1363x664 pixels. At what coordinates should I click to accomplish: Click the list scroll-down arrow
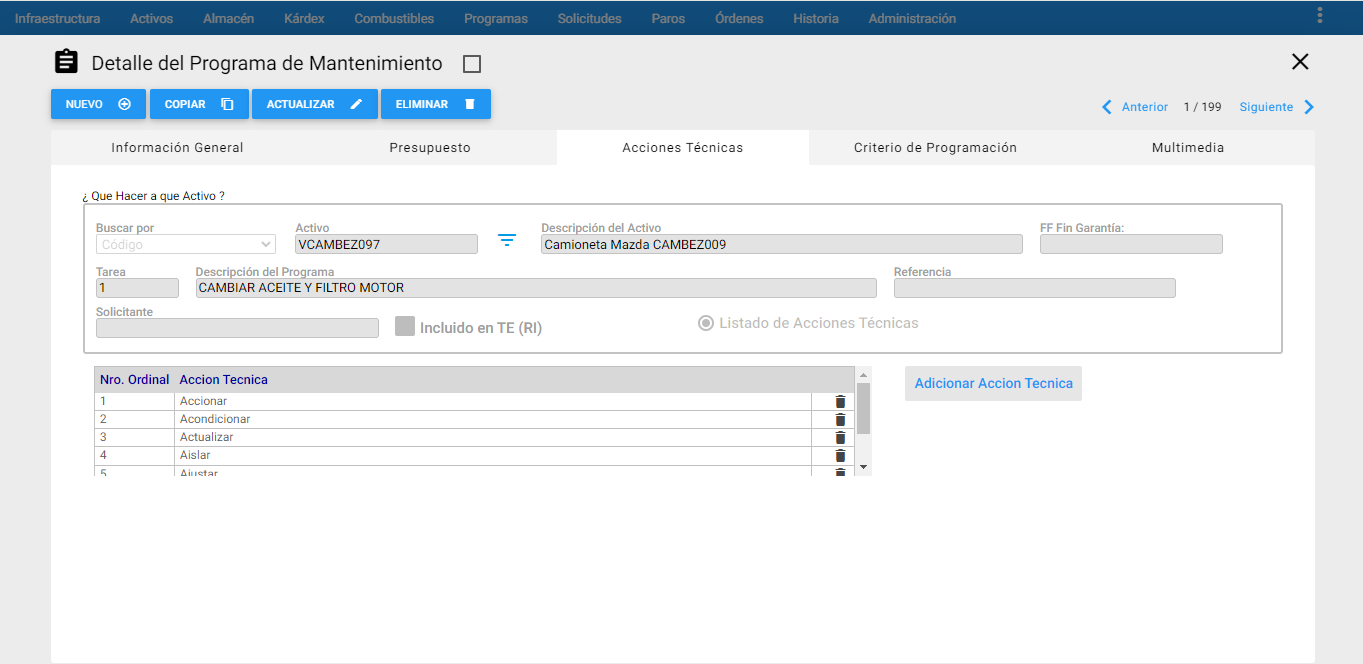tap(864, 468)
